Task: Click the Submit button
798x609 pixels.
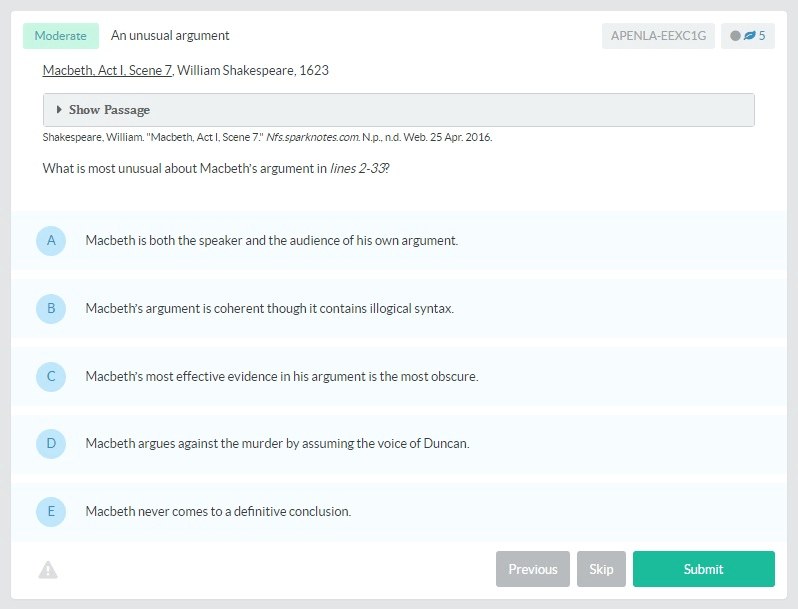Action: click(x=704, y=569)
